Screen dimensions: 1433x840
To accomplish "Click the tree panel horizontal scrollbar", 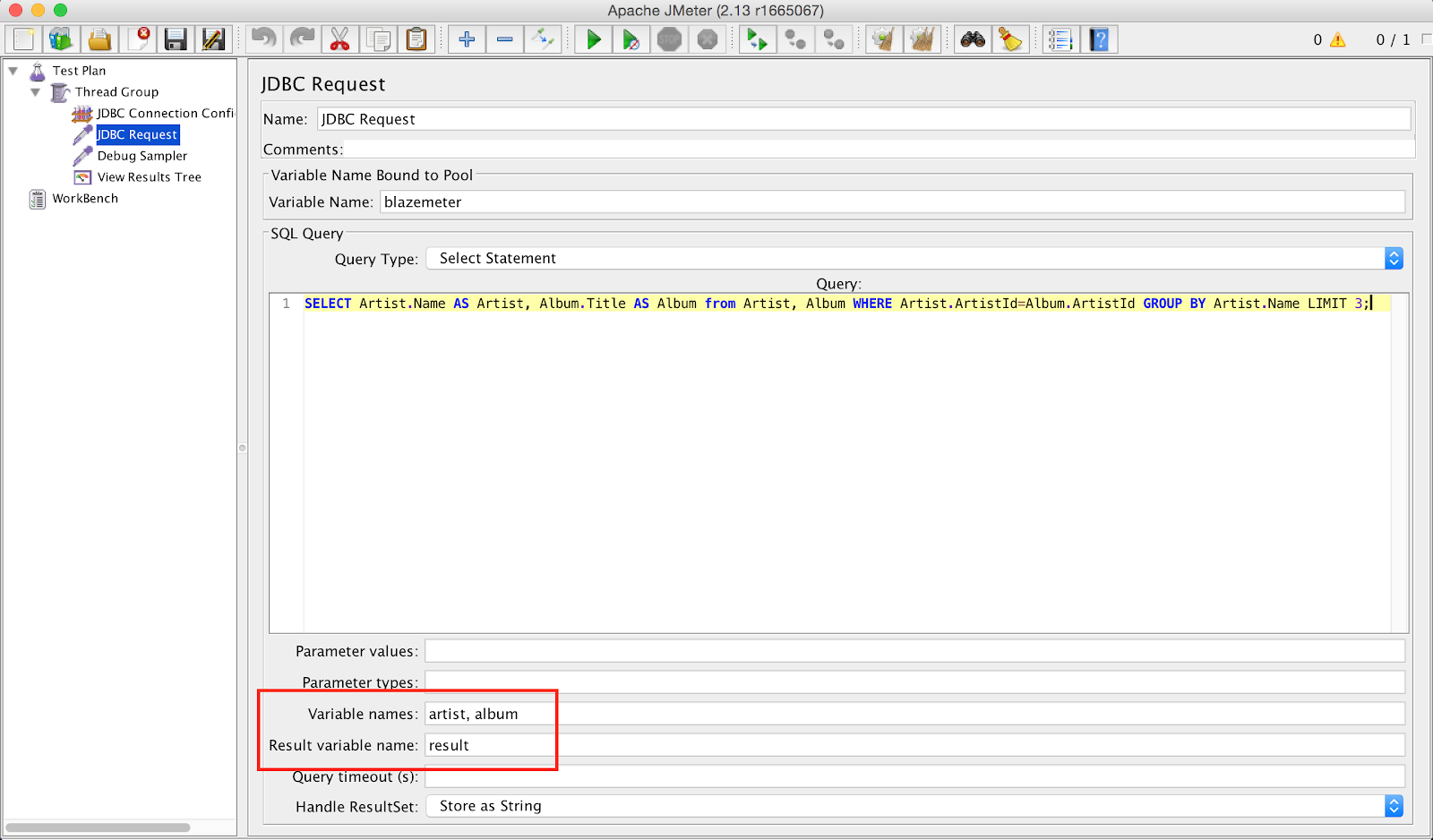I will point(98,827).
